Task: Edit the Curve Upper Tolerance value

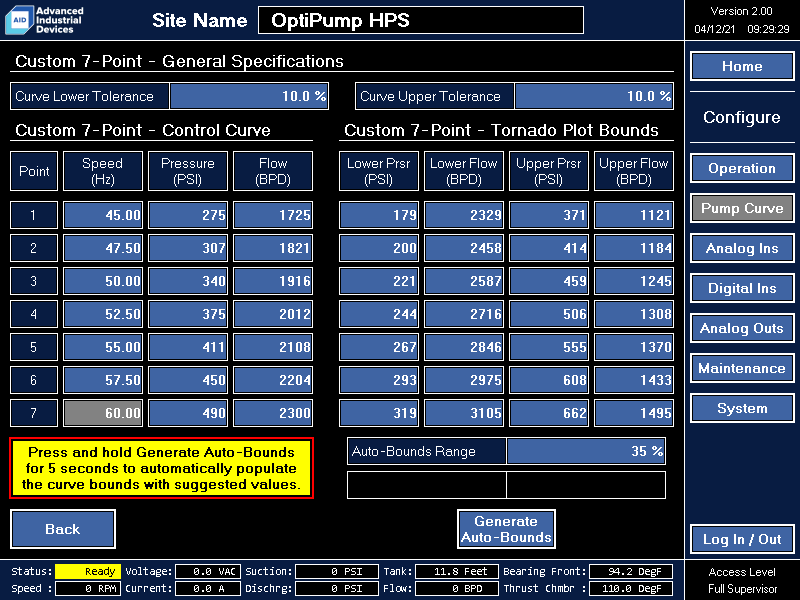Action: [594, 96]
